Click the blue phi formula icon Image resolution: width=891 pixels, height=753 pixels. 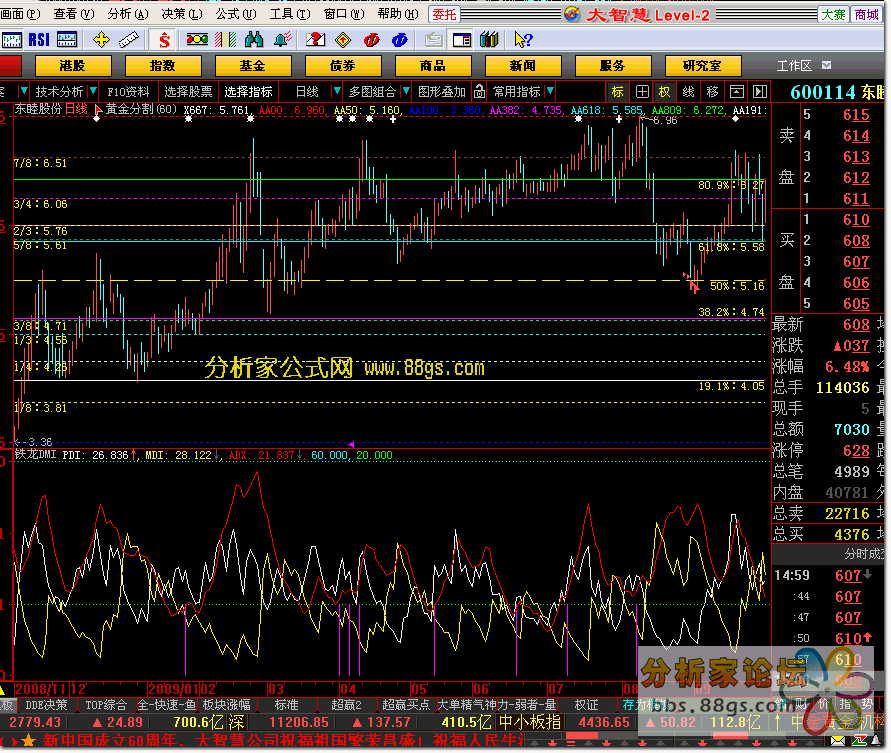[x=399, y=39]
